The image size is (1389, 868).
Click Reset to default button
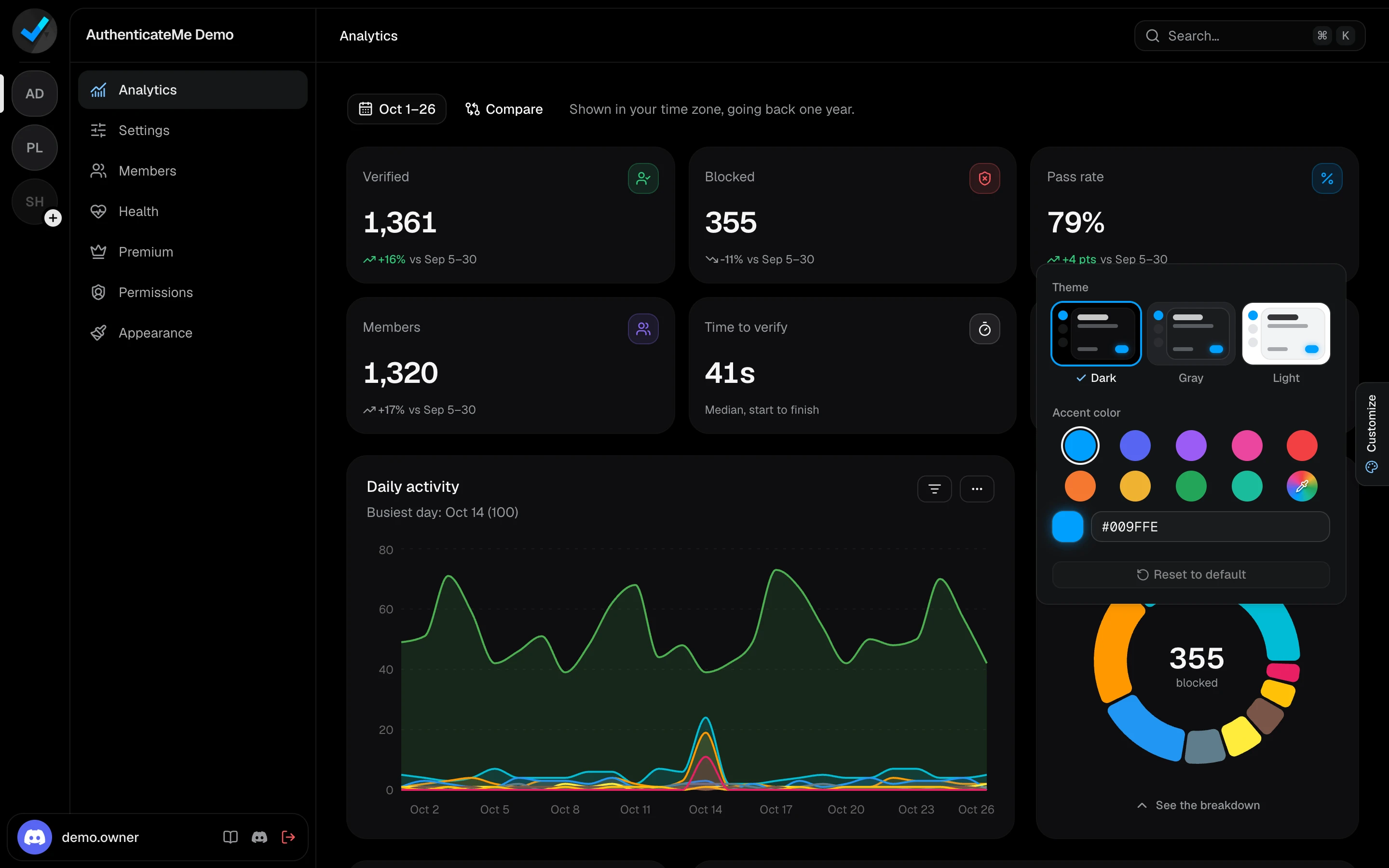(x=1191, y=575)
